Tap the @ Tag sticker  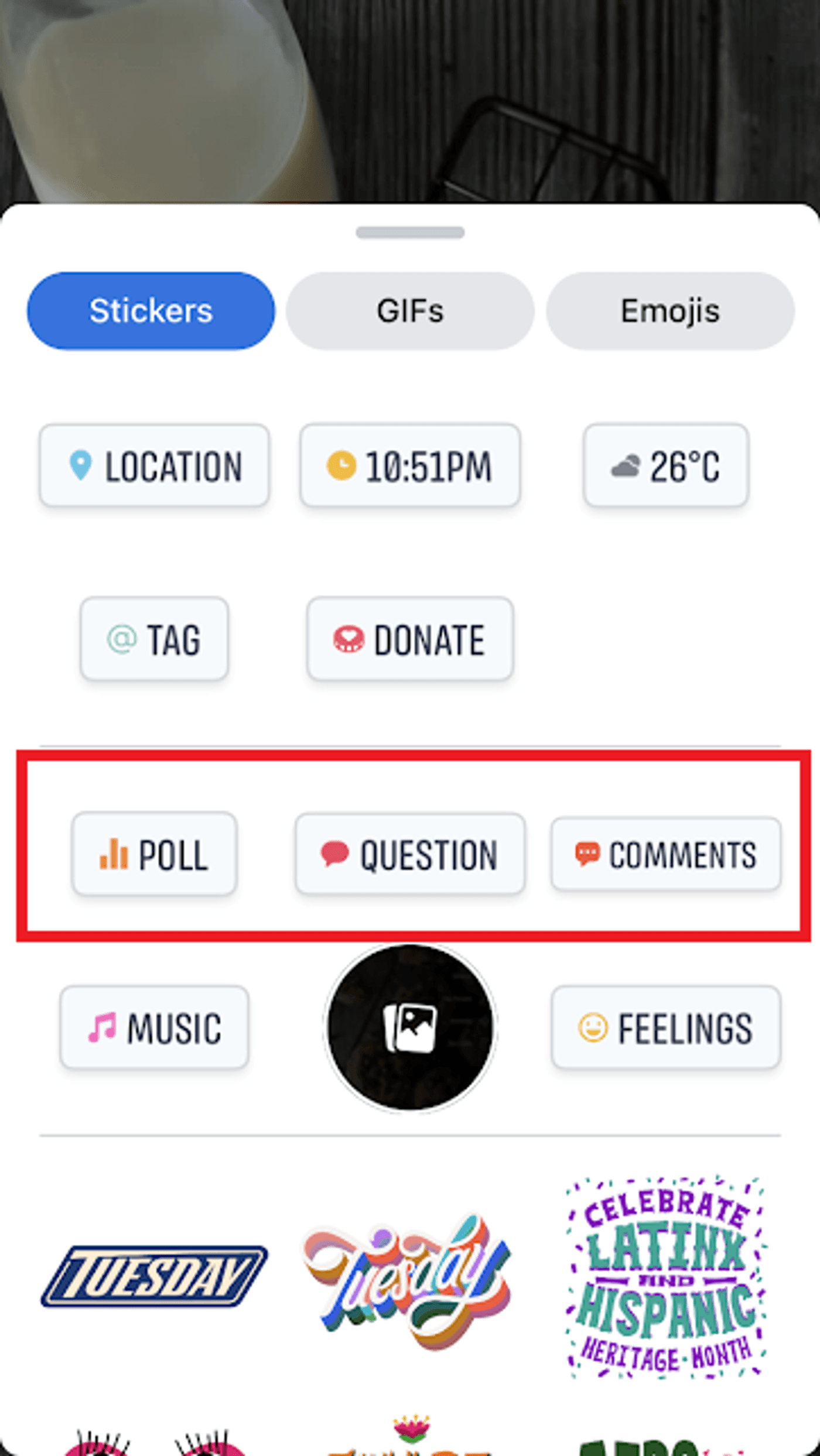[x=154, y=639]
